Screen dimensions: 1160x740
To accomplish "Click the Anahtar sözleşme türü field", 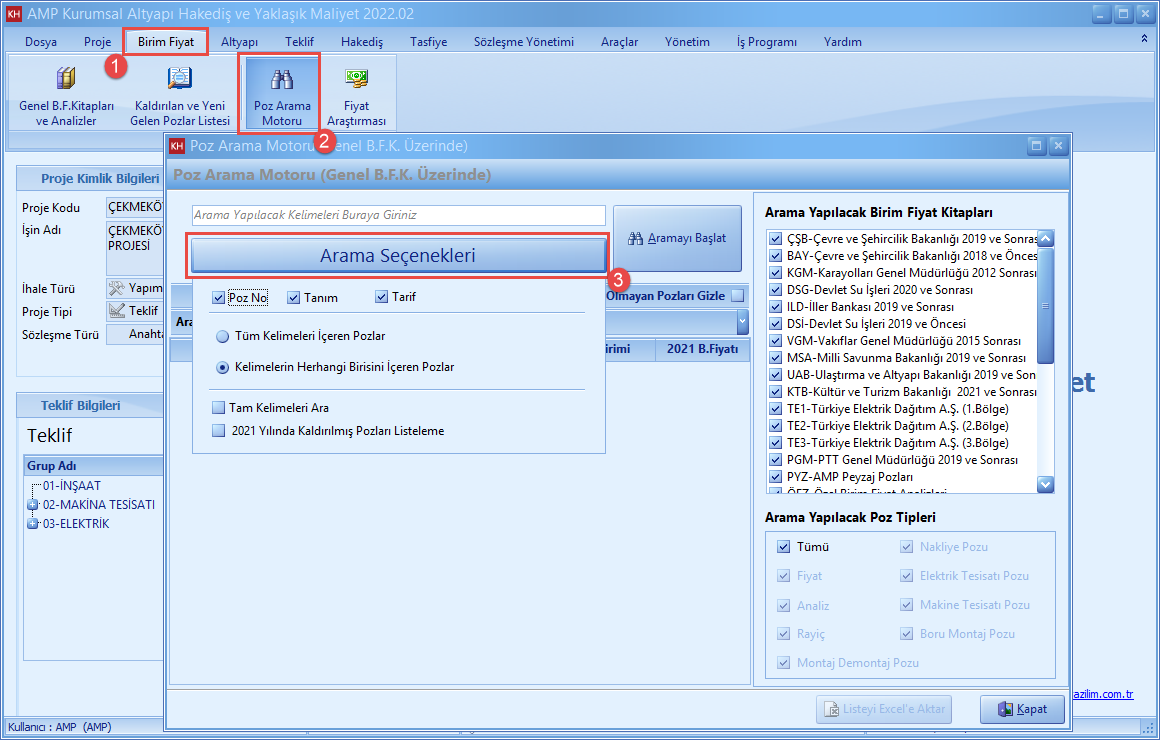I will click(x=135, y=334).
